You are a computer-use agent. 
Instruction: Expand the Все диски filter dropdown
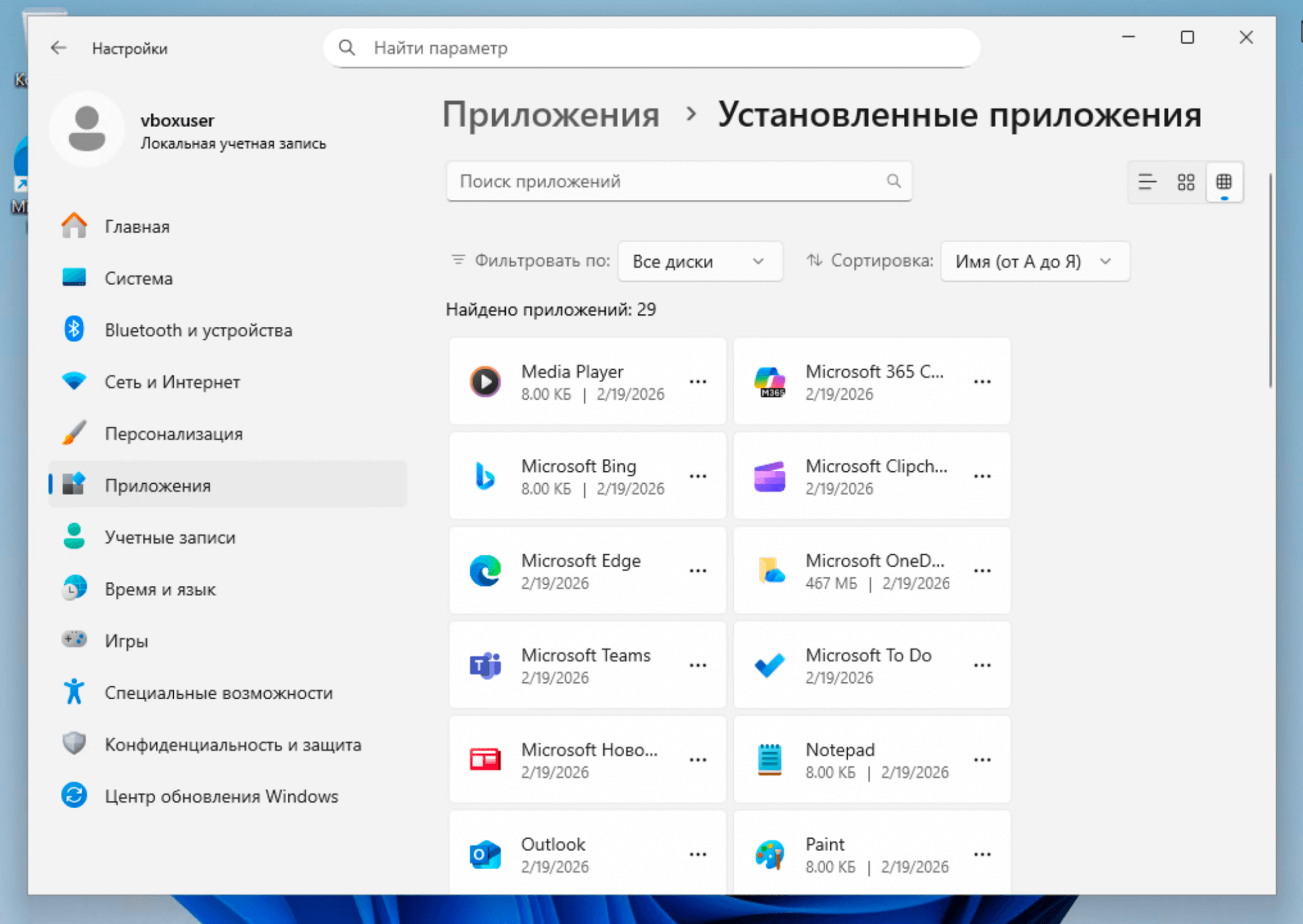[699, 262]
